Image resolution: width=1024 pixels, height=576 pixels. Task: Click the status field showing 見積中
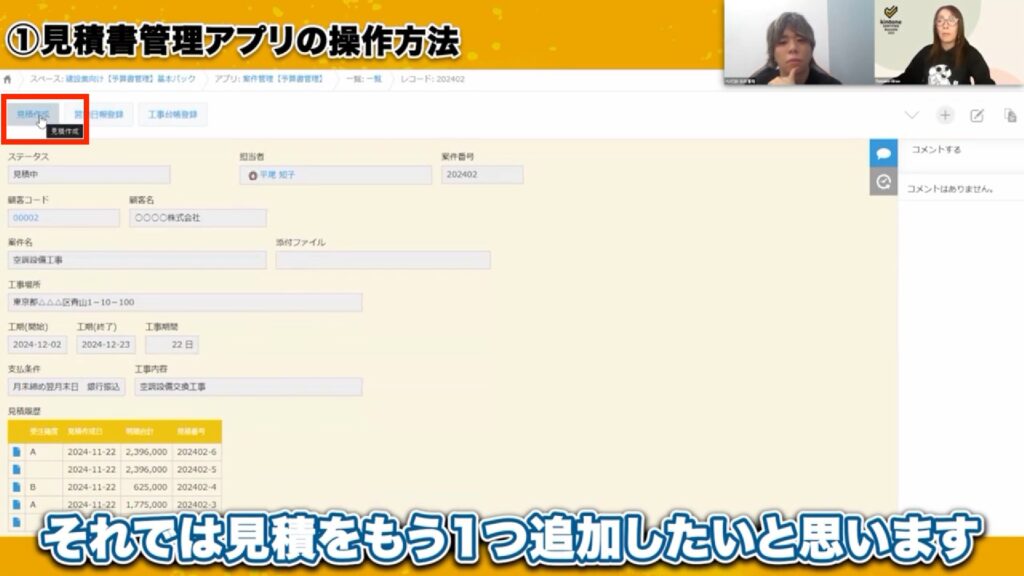click(x=89, y=174)
